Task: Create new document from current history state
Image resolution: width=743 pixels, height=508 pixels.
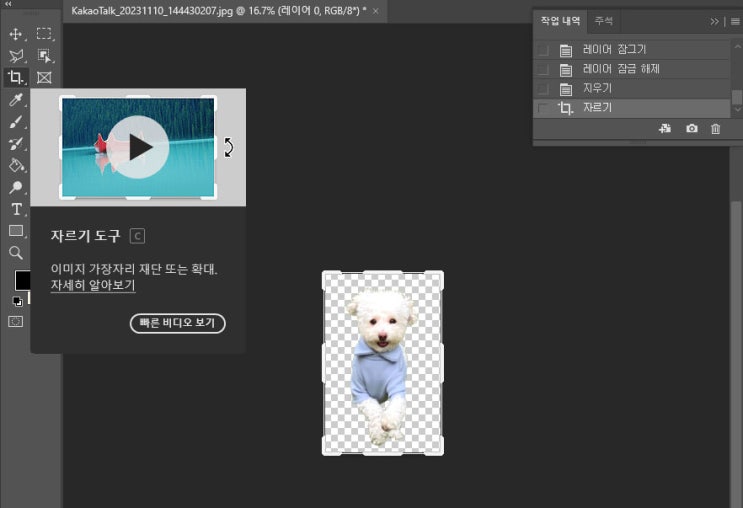Action: pos(665,128)
